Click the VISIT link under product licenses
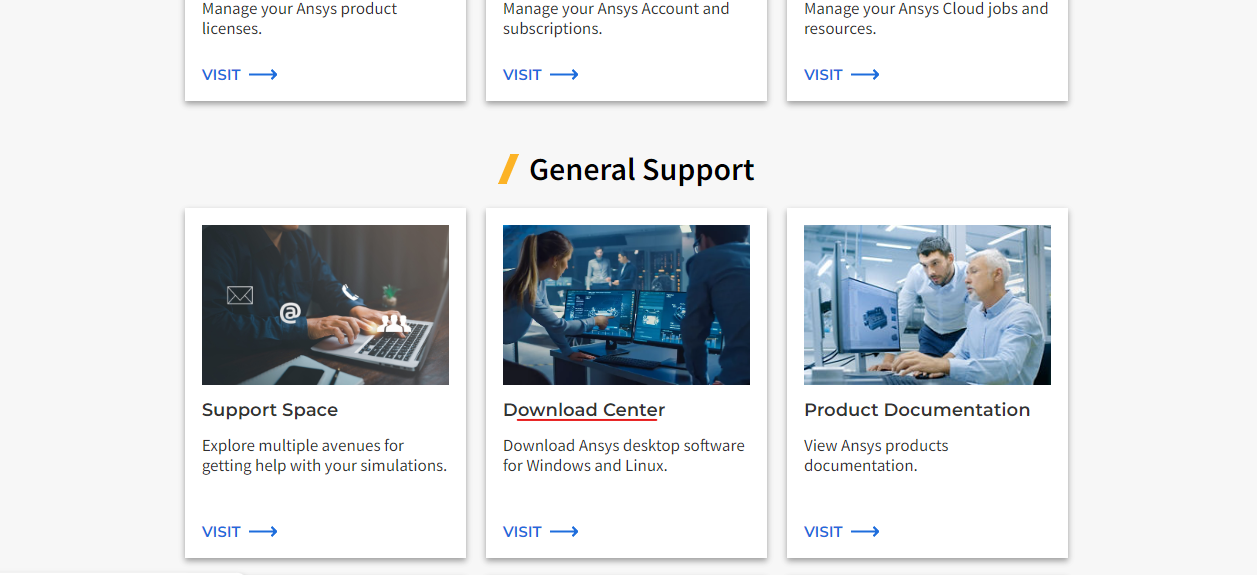 [x=221, y=75]
